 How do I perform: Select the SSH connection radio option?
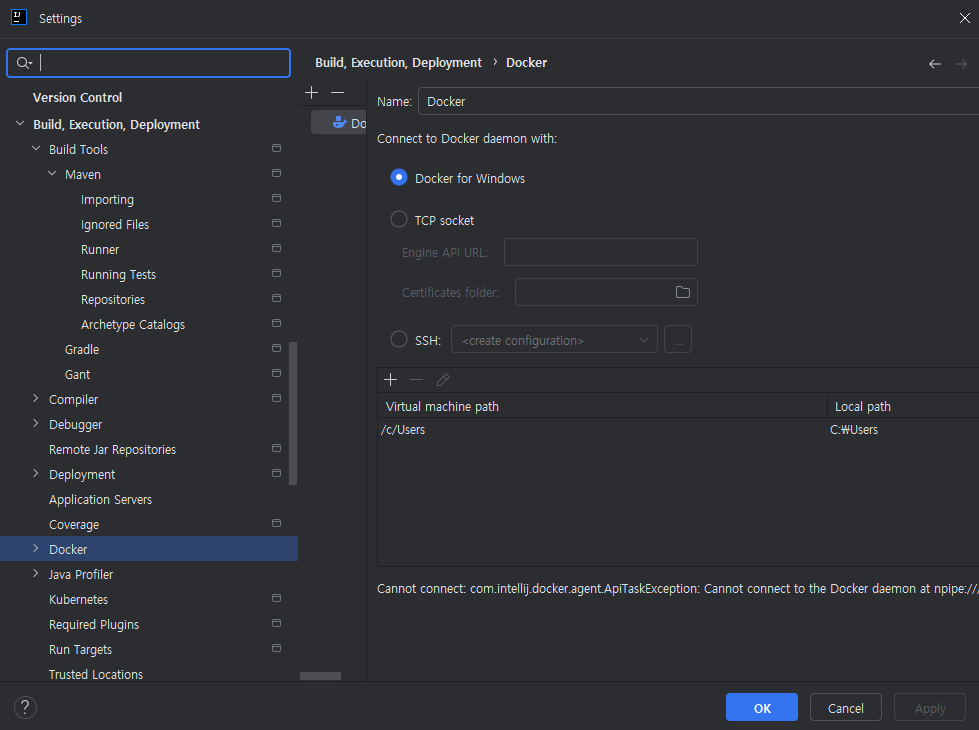(398, 339)
